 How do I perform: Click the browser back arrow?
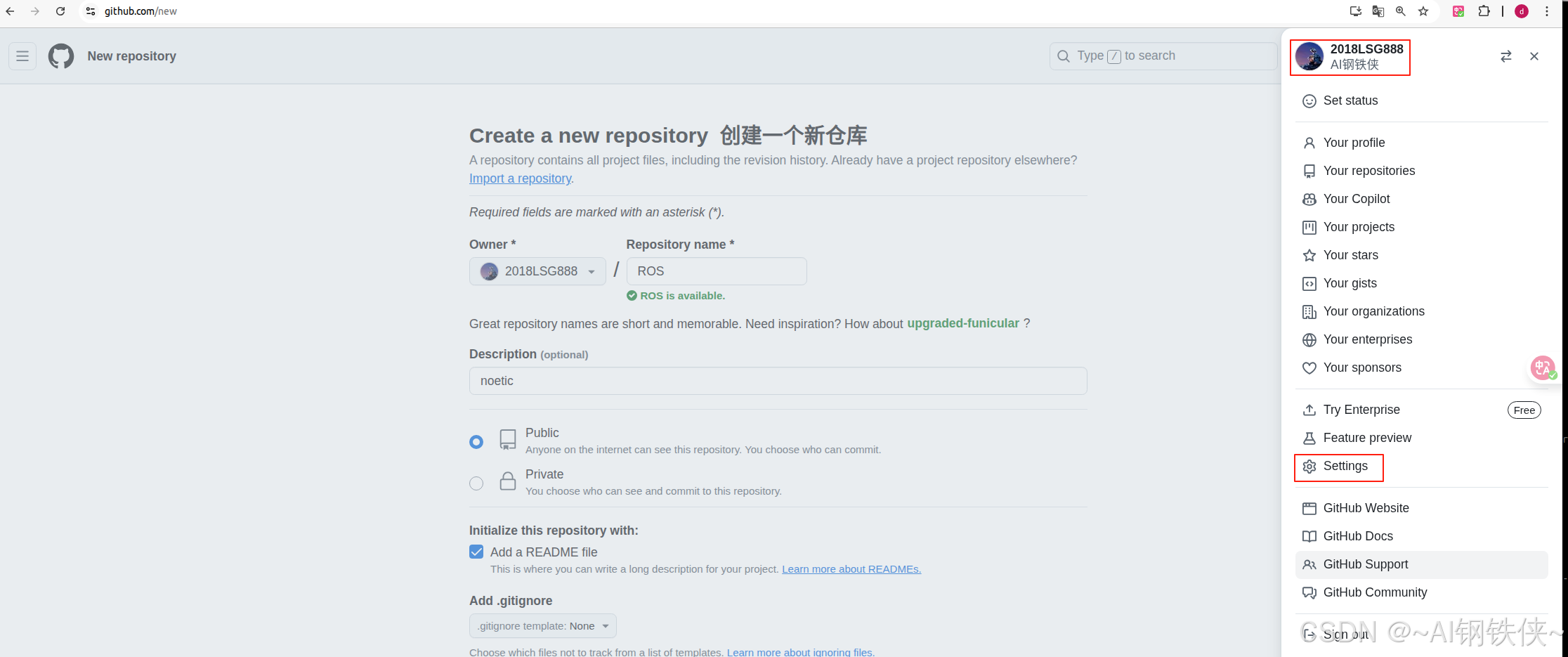[x=10, y=11]
